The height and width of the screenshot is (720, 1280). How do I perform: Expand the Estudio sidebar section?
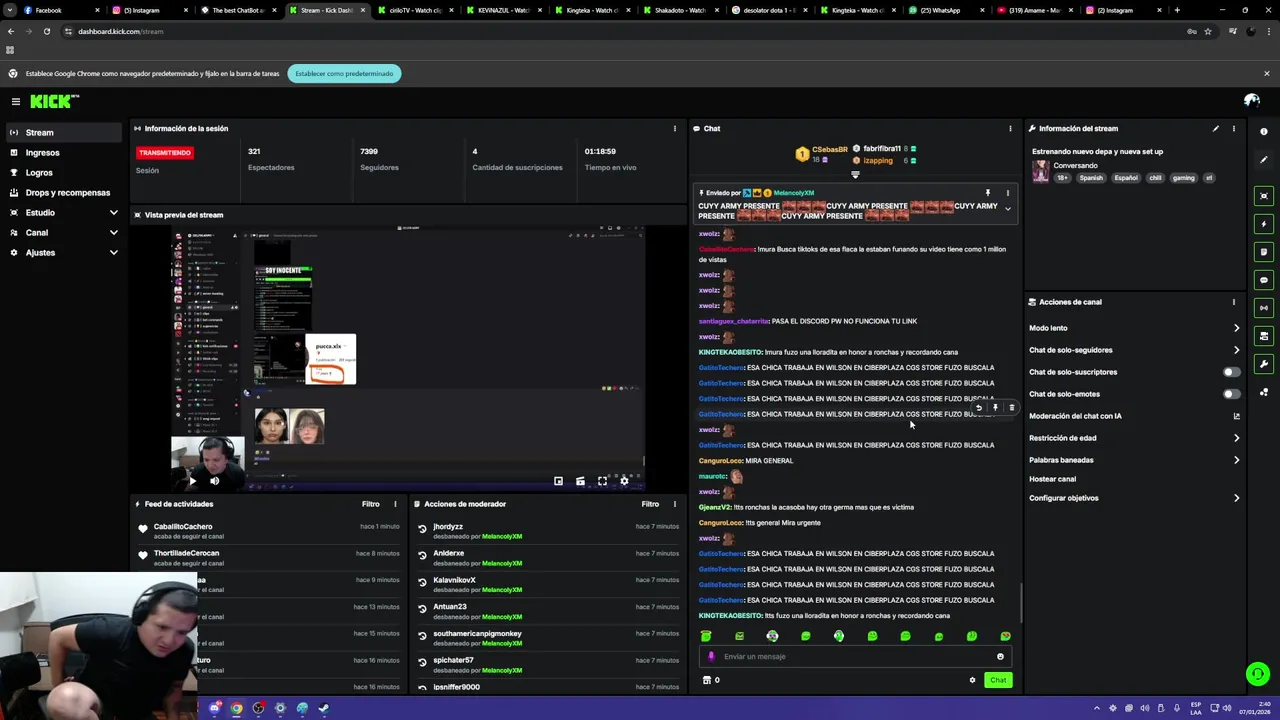tap(62, 212)
